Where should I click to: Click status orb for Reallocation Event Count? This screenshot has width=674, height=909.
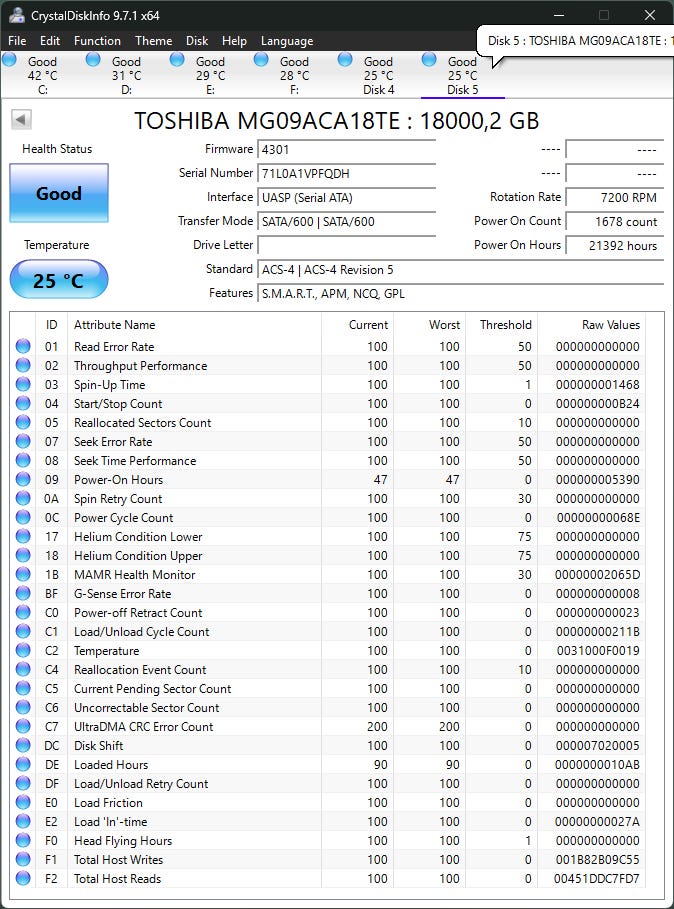pos(23,670)
